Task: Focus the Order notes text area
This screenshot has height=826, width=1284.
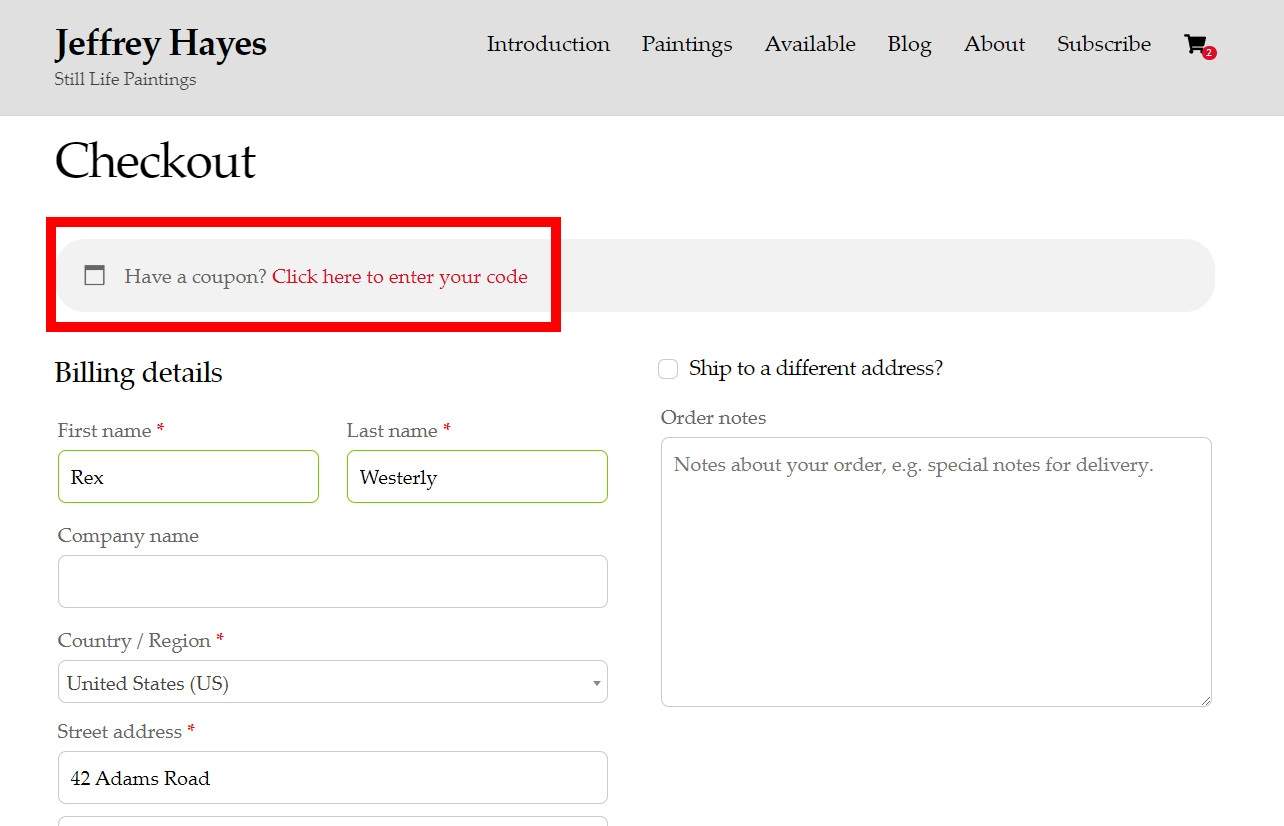Action: pyautogui.click(x=936, y=571)
